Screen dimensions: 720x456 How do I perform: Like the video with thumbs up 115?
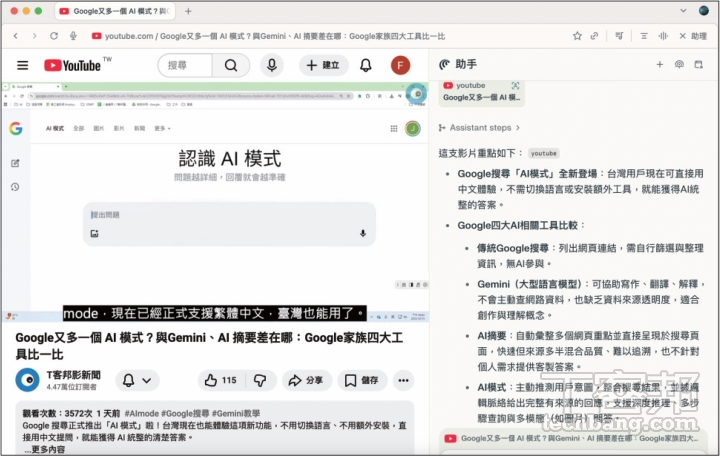click(222, 380)
